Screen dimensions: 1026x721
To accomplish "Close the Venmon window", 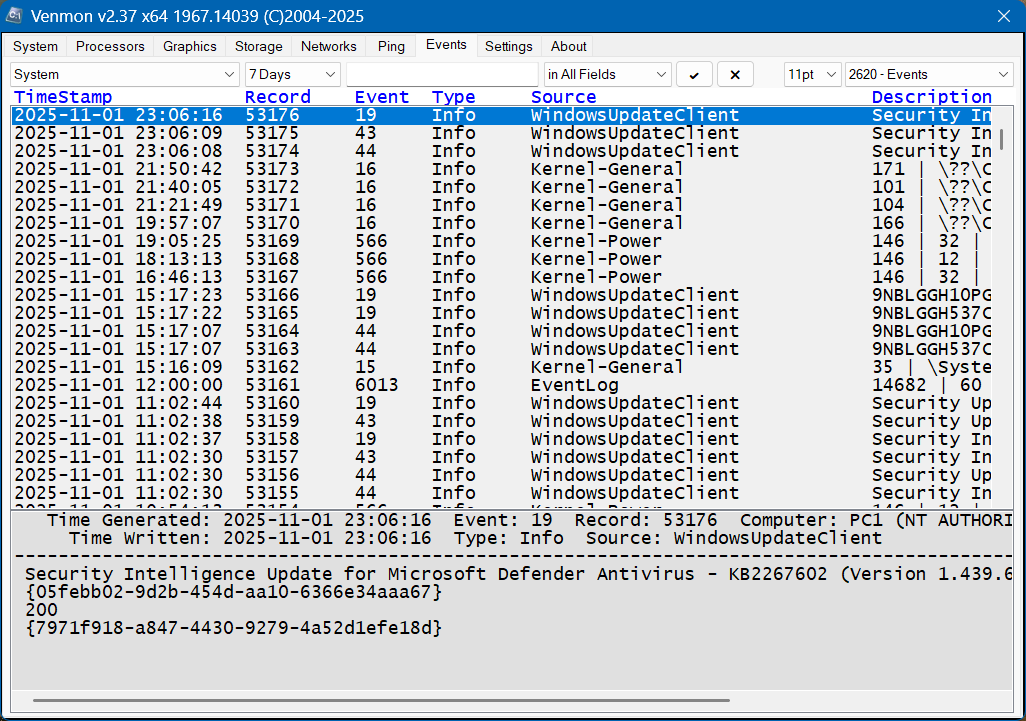I will tap(1004, 16).
